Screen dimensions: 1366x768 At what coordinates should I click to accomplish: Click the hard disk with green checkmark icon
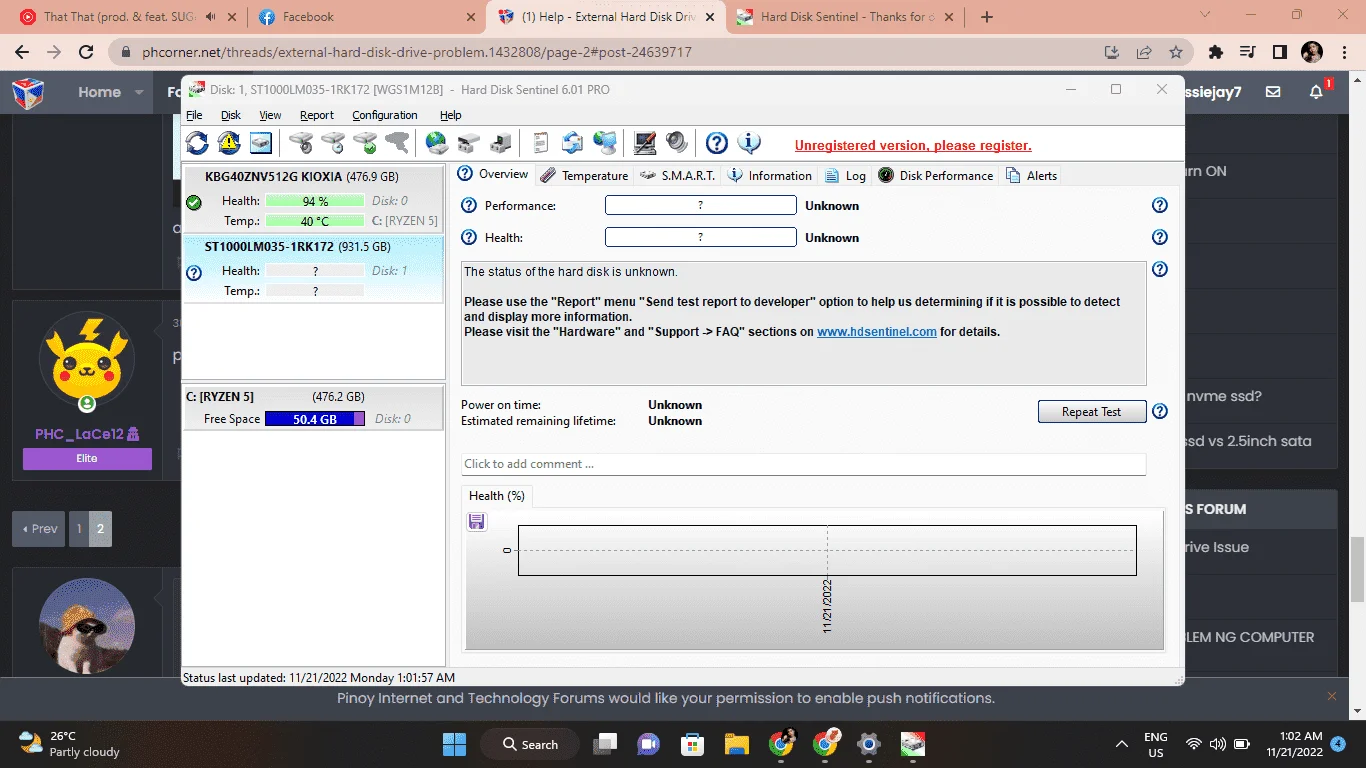point(366,143)
